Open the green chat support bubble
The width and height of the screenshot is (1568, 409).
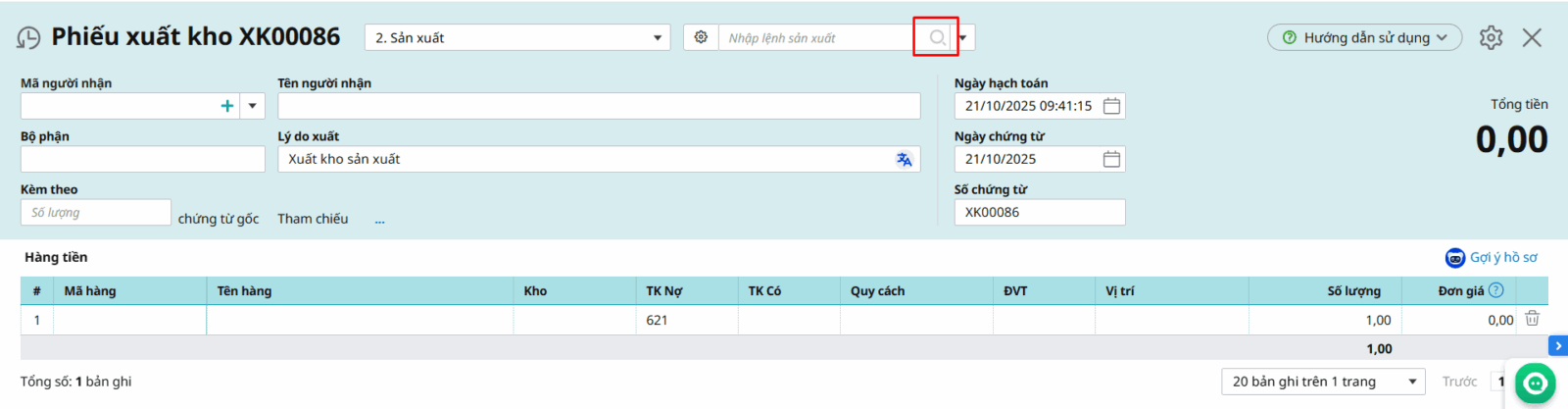point(1535,383)
